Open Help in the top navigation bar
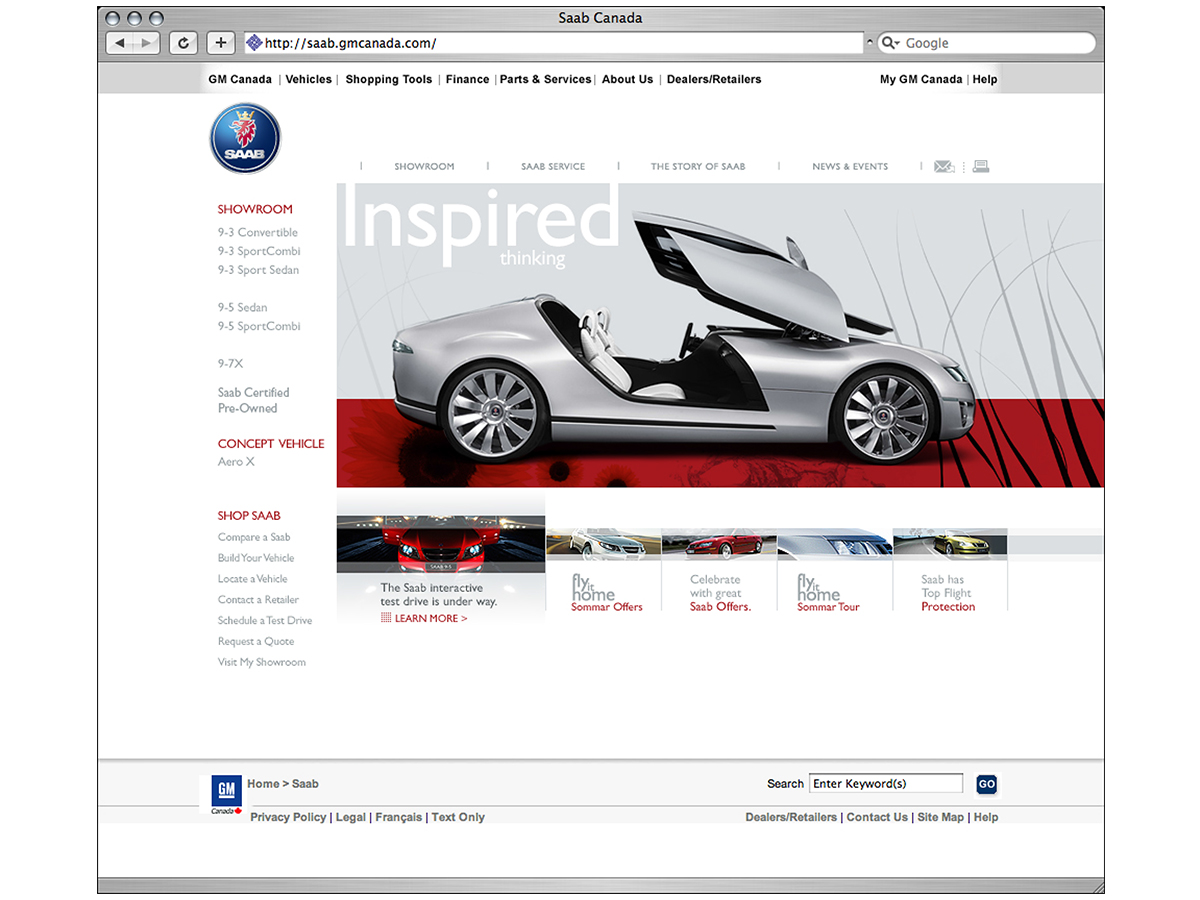Image resolution: width=1200 pixels, height=900 pixels. point(985,80)
